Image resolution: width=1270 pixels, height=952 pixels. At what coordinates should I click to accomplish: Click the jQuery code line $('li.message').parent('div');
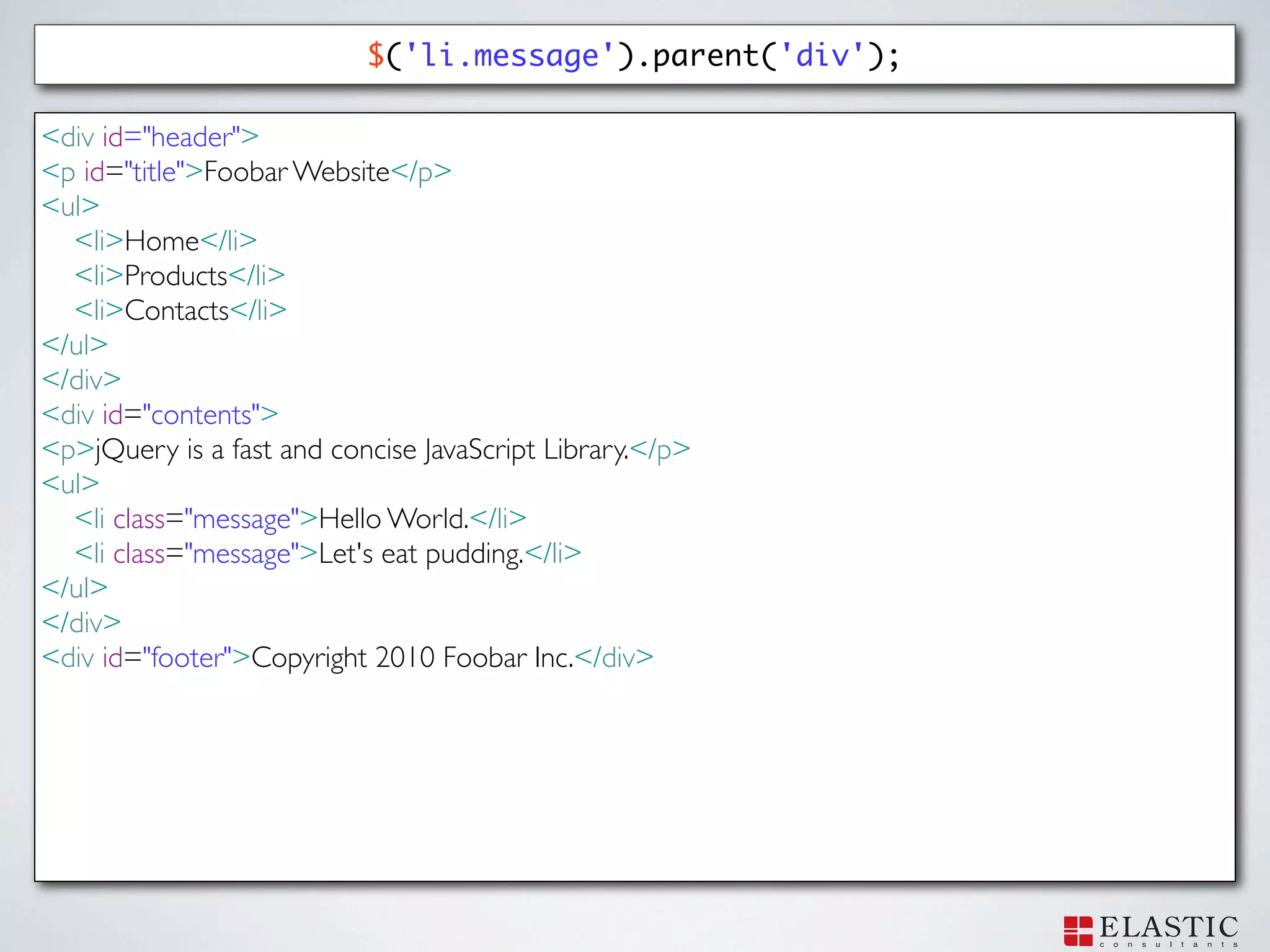click(633, 56)
